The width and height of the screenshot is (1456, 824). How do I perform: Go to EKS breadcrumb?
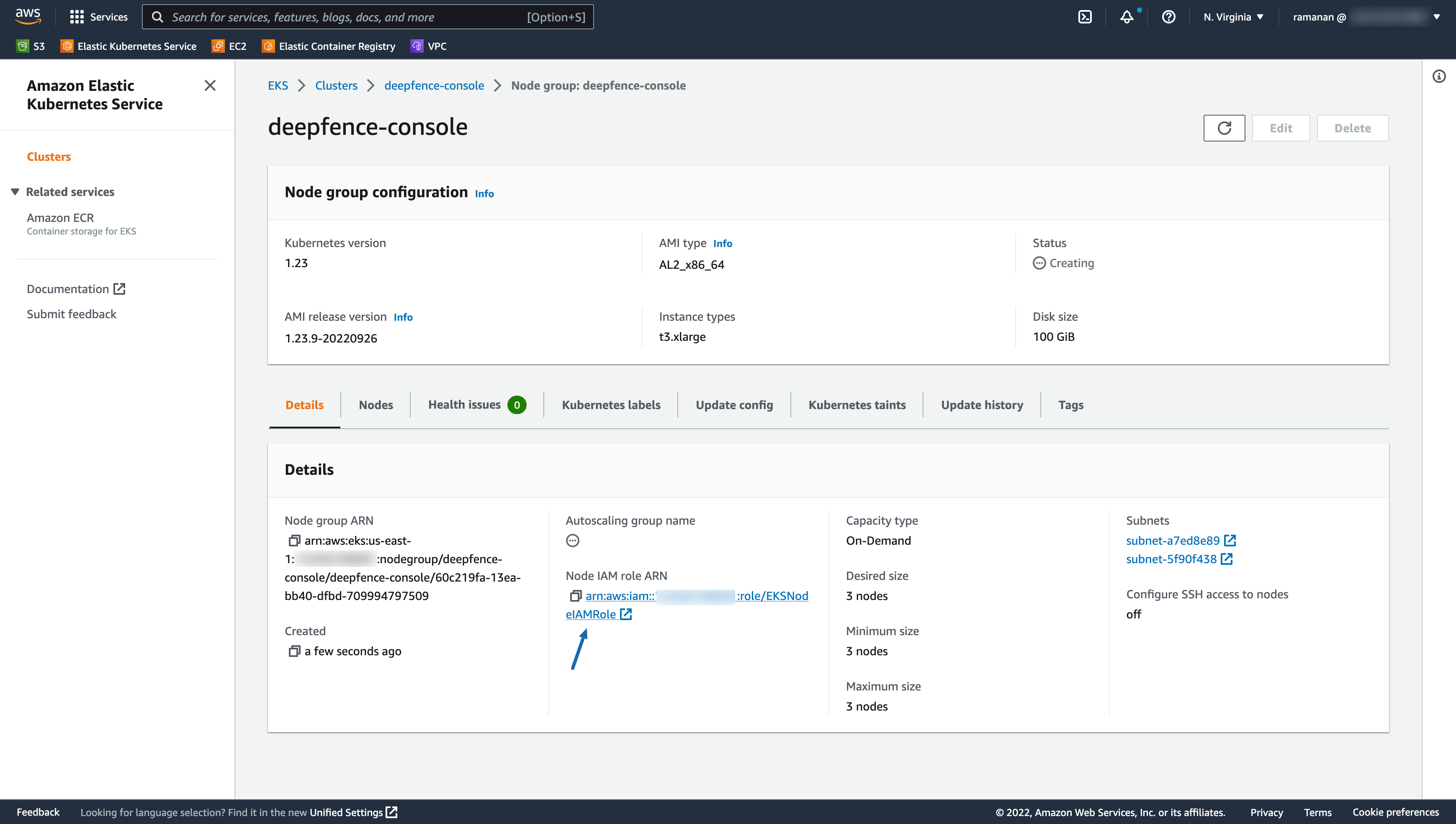(278, 85)
